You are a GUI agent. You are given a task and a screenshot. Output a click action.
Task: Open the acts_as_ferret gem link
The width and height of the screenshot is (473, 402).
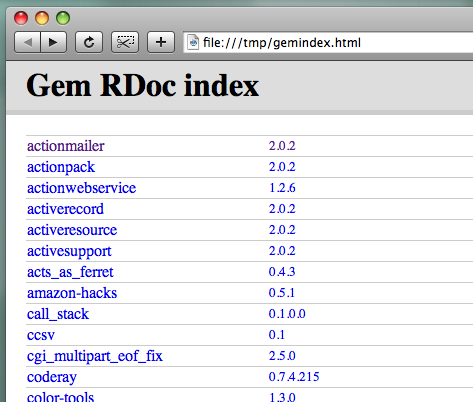click(70, 272)
